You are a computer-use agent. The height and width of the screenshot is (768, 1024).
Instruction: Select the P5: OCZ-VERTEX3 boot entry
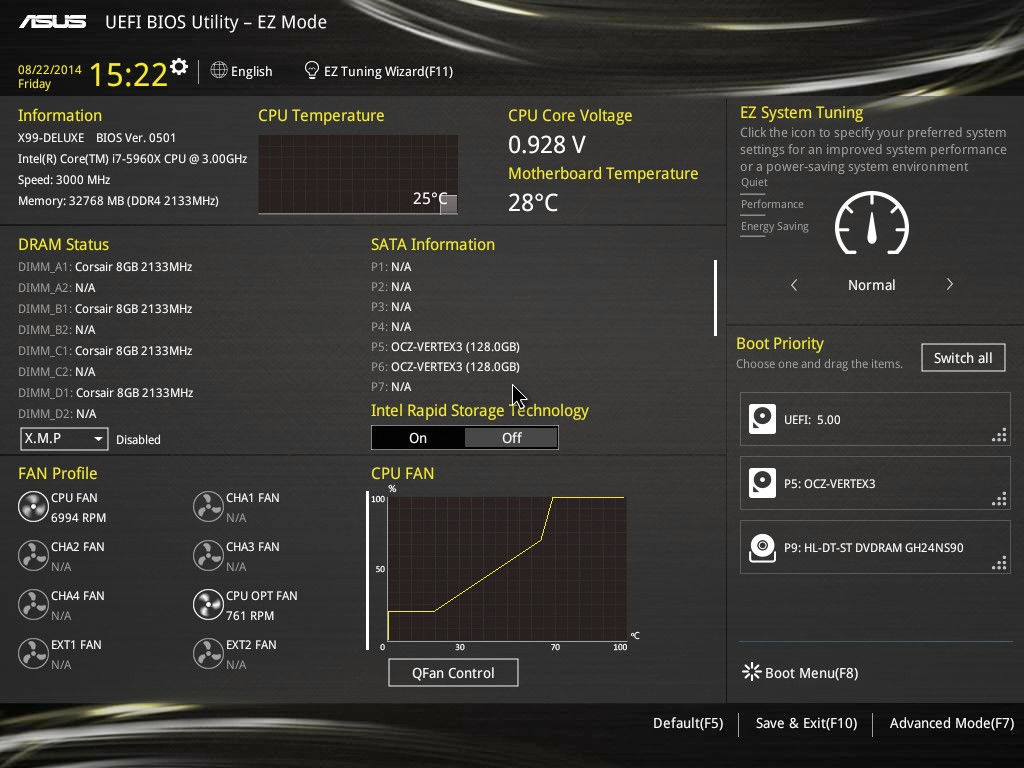click(x=875, y=483)
